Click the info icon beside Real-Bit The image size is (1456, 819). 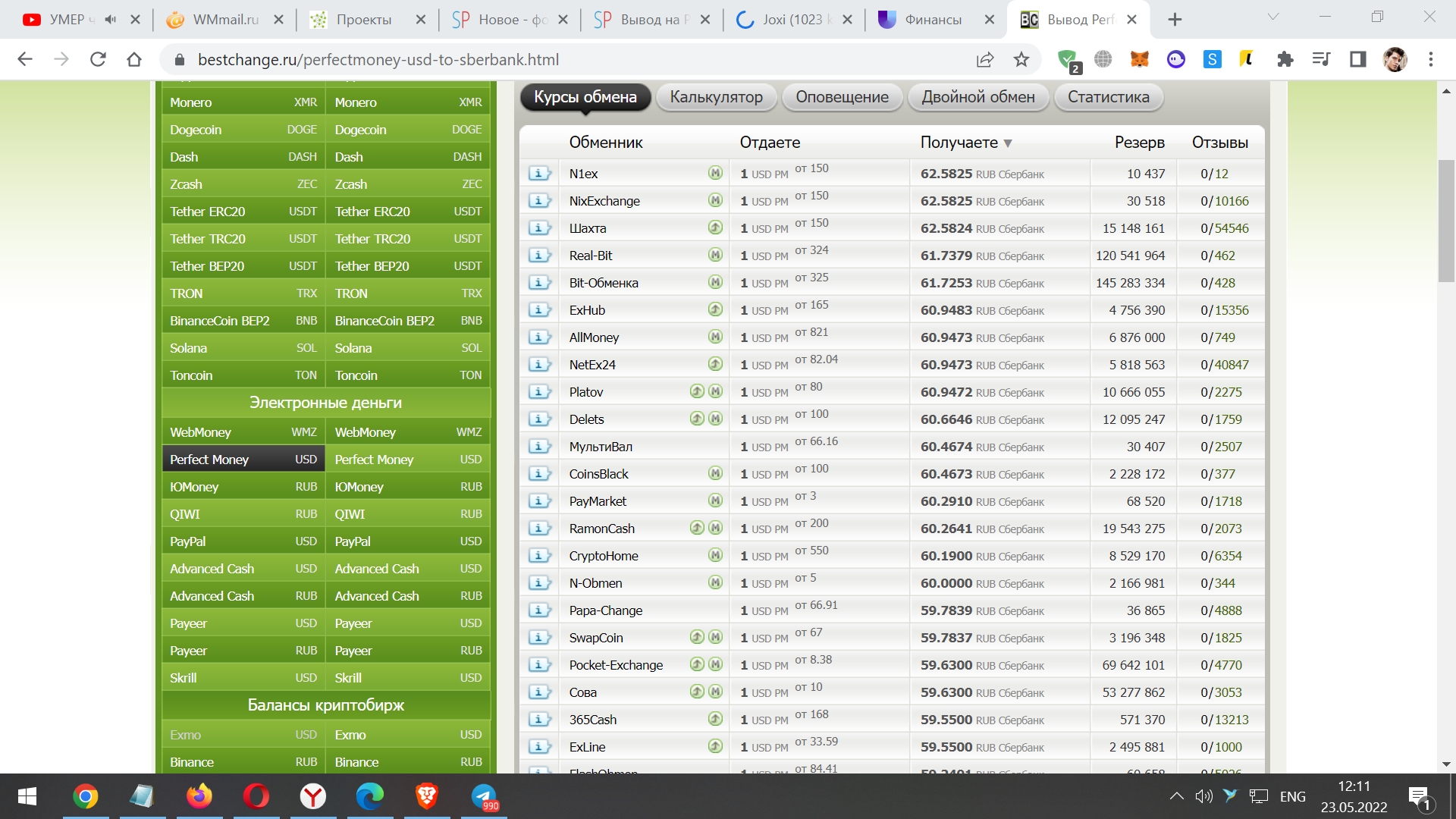click(539, 256)
